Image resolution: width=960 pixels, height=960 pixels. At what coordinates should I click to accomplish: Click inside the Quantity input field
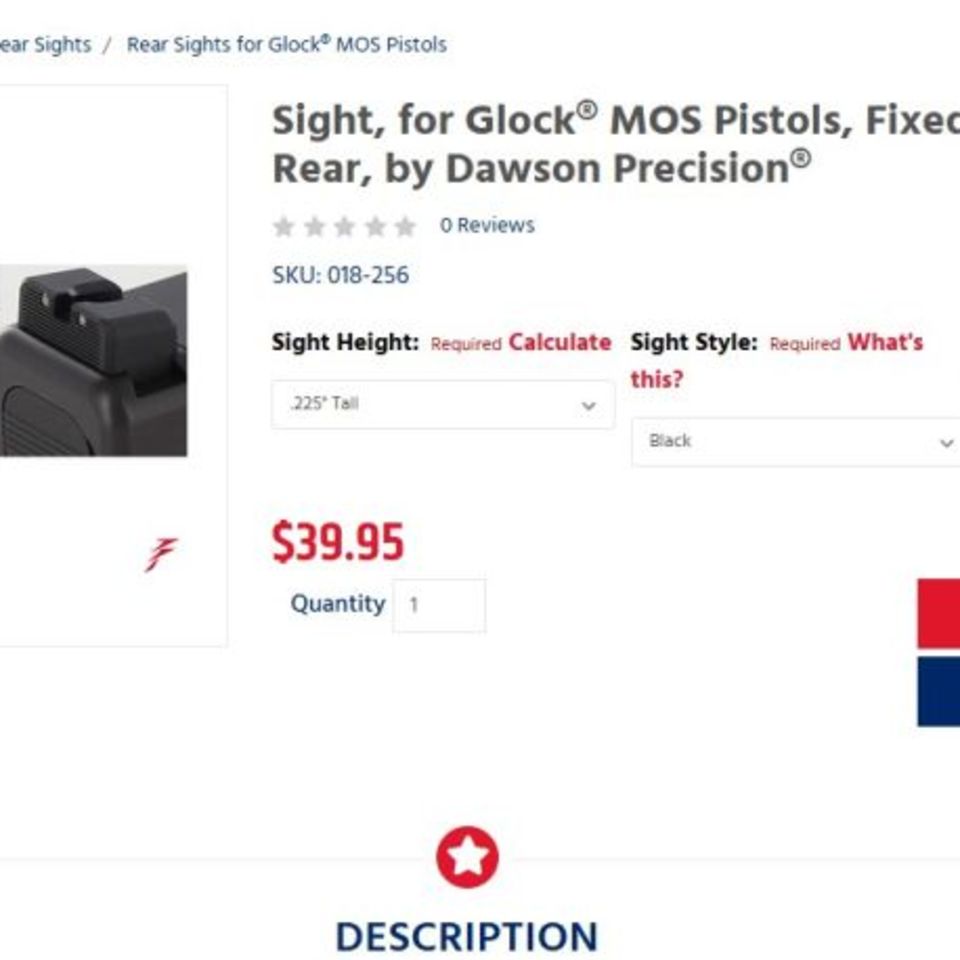[x=440, y=604]
